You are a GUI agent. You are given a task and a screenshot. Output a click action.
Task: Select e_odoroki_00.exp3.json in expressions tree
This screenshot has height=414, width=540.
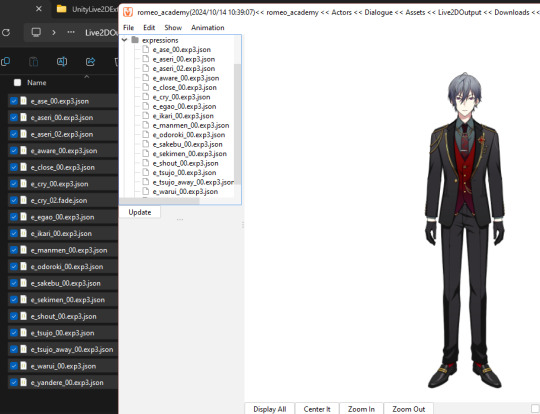point(189,135)
